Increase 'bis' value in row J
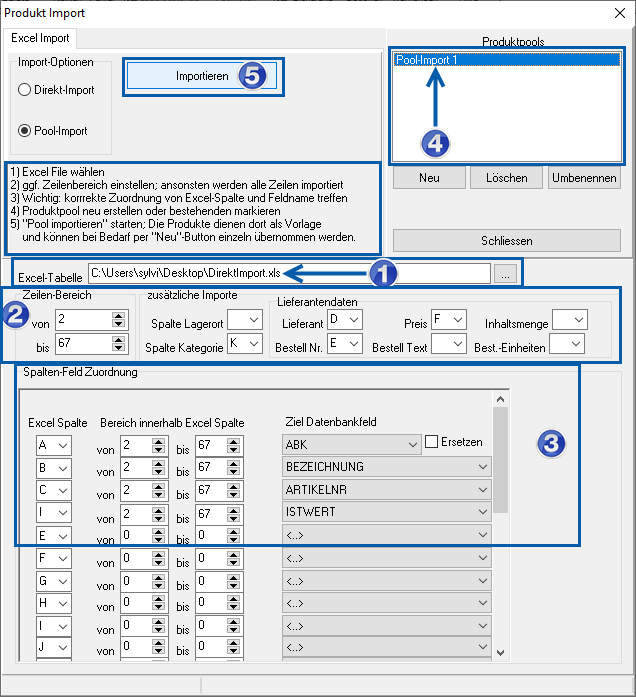Image resolution: width=636 pixels, height=697 pixels. point(234,642)
